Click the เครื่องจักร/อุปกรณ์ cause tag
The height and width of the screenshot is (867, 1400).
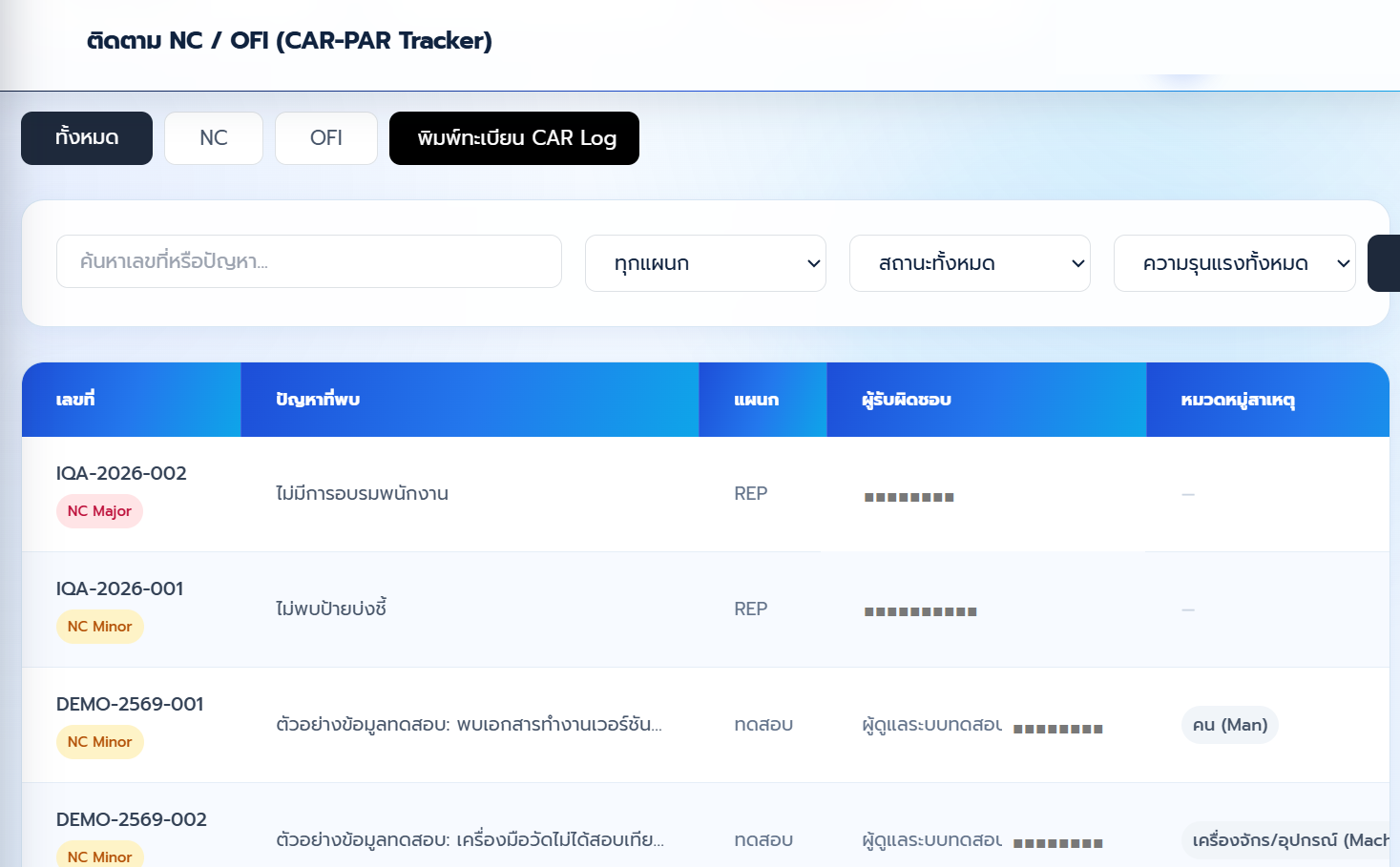click(x=1285, y=840)
